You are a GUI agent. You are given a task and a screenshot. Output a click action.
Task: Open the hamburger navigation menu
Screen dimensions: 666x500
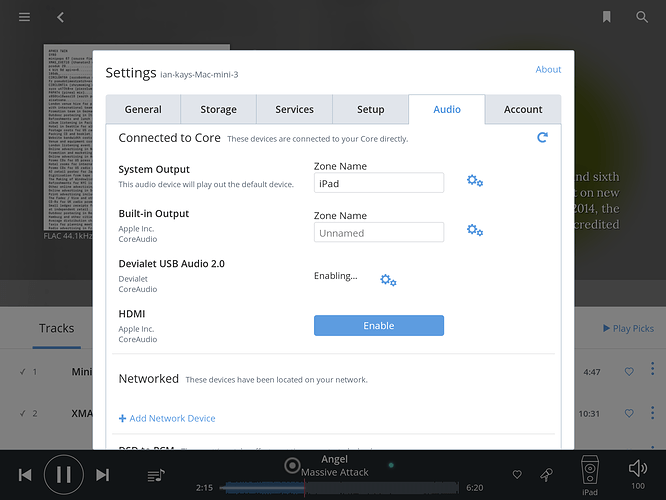click(24, 17)
